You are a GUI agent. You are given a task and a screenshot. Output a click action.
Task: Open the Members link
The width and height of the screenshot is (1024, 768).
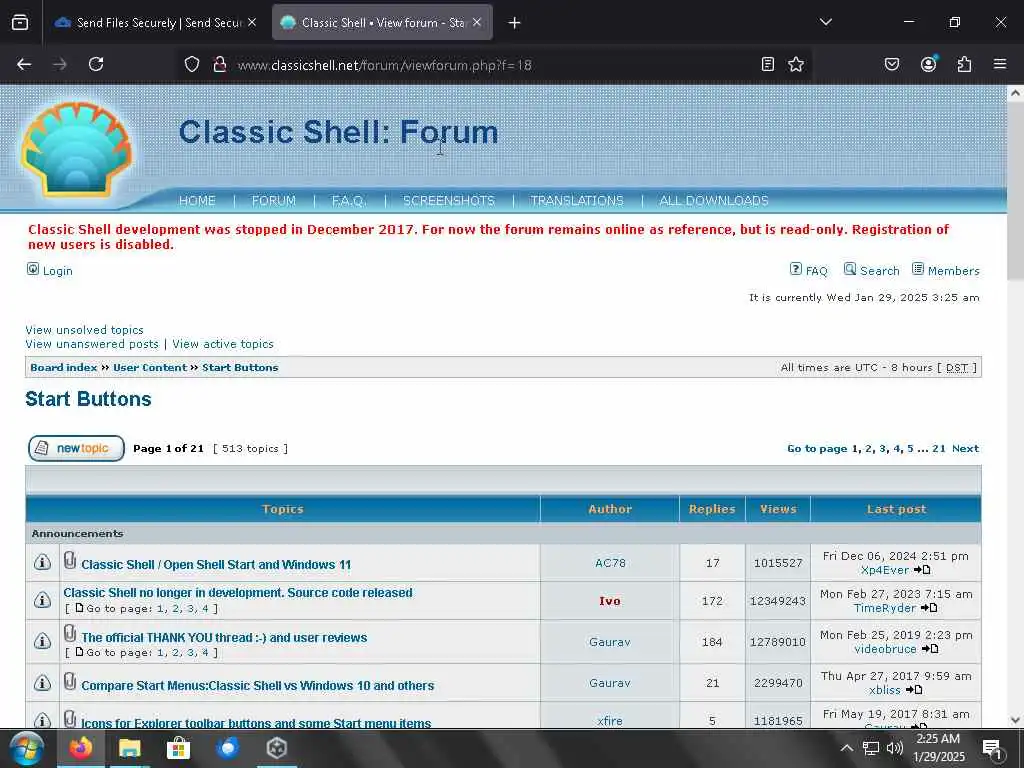pos(953,271)
